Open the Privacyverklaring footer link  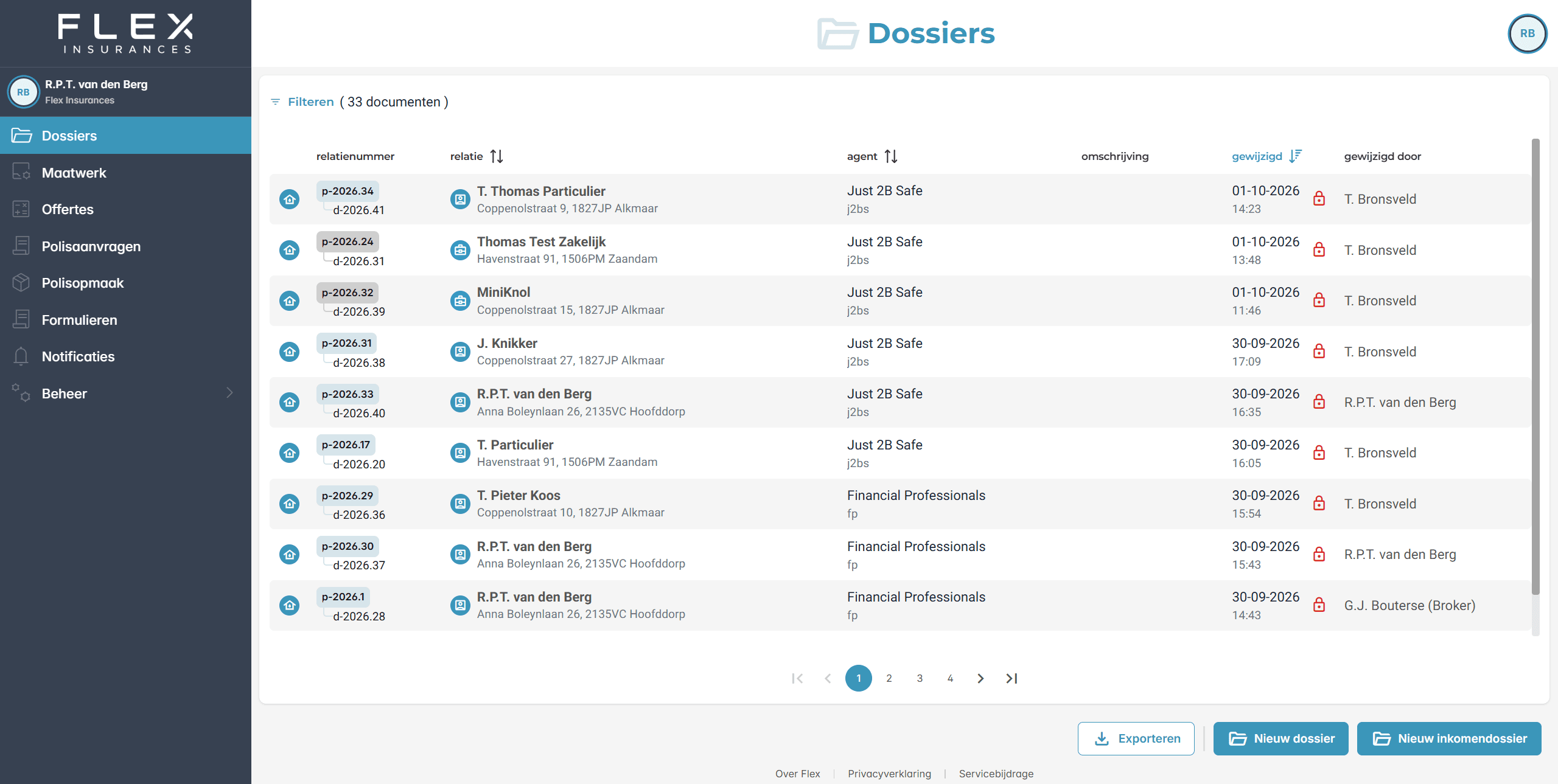coord(889,774)
